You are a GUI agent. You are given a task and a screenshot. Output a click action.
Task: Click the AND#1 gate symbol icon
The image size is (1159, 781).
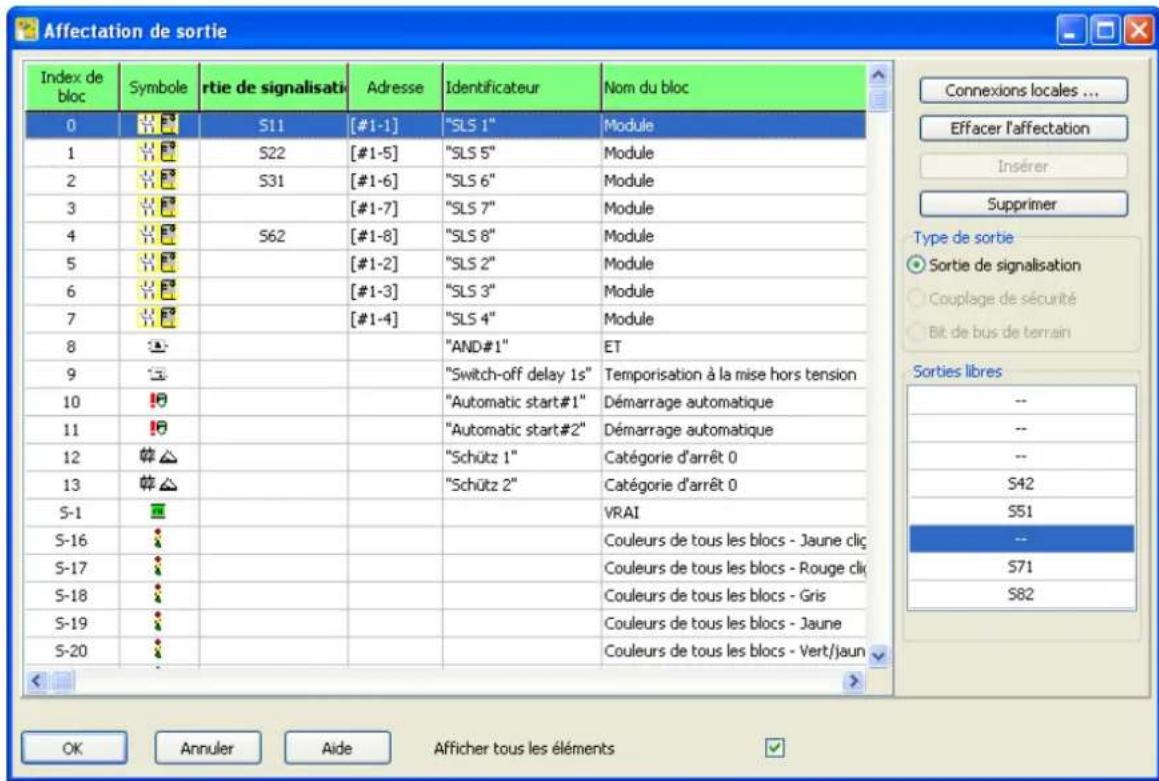point(158,346)
